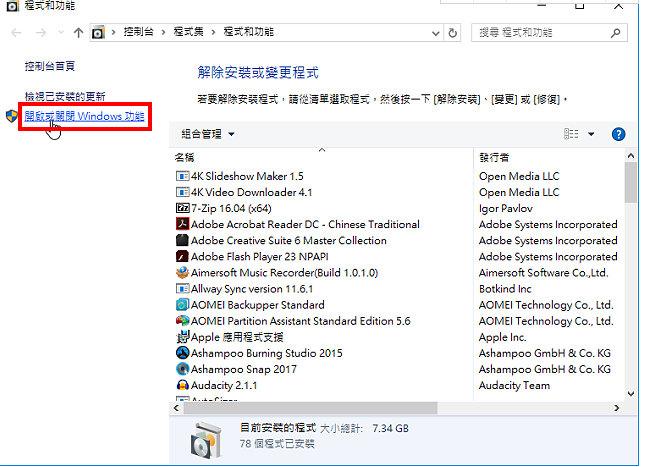
Task: Open 檢視已安裝的更新 link
Action: tap(65, 97)
